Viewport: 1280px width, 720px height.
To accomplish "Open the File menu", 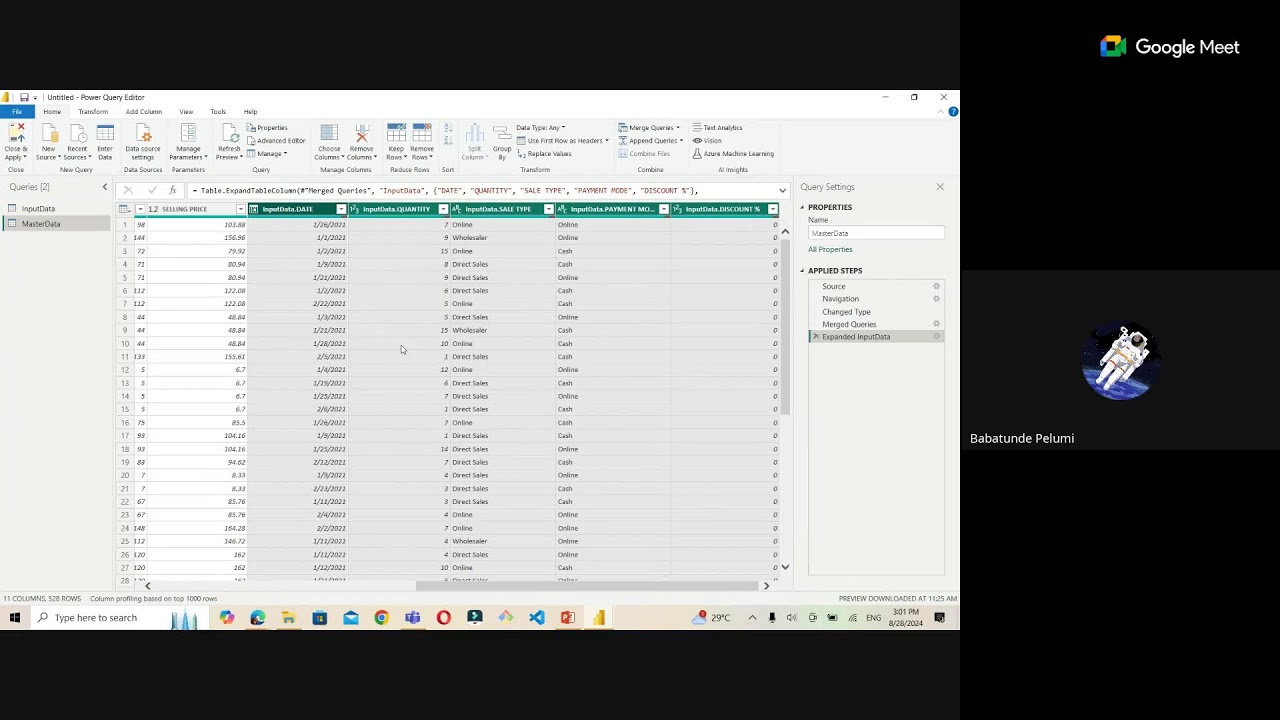I will (17, 112).
